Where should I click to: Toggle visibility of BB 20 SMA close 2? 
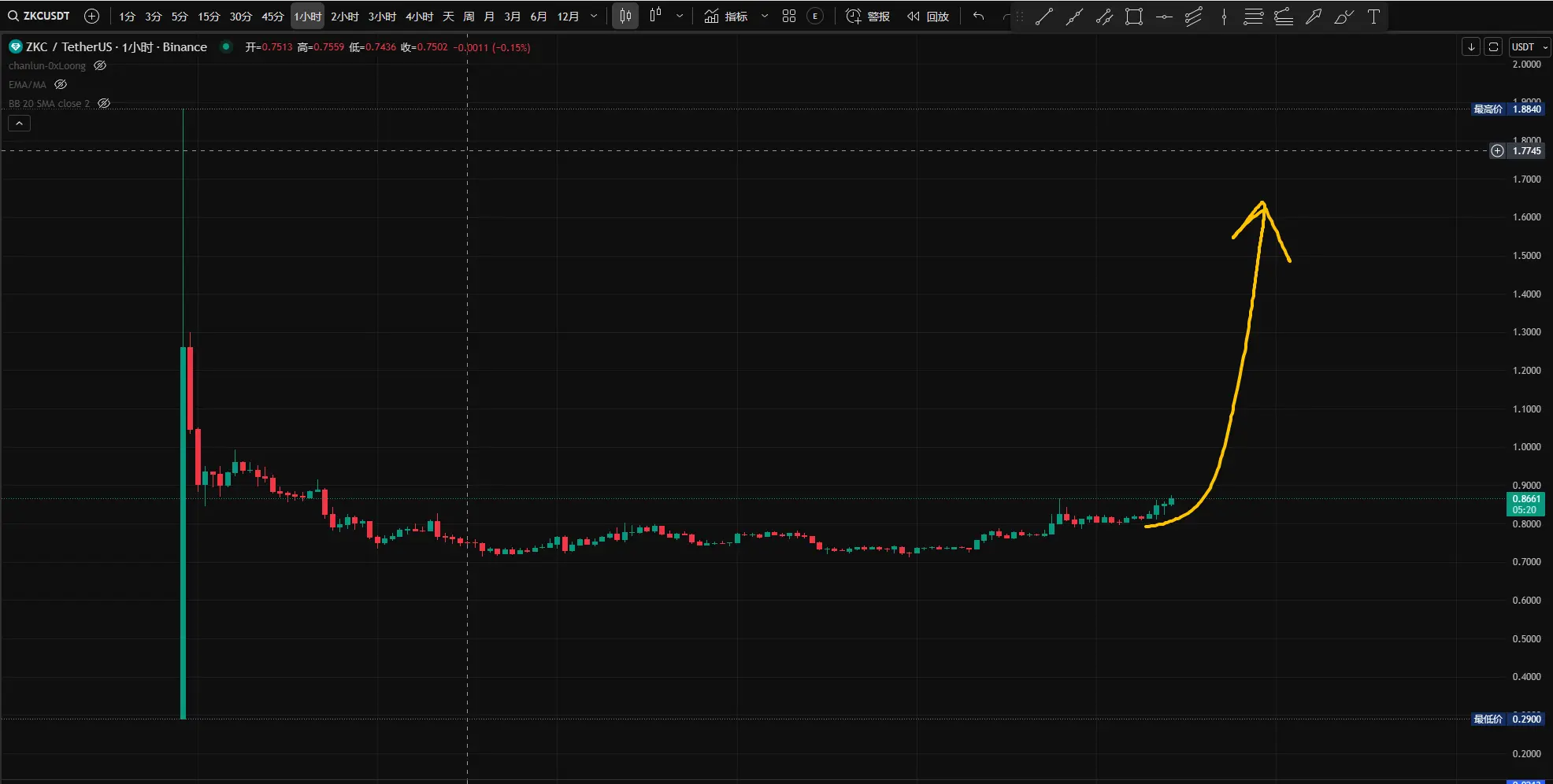[104, 103]
